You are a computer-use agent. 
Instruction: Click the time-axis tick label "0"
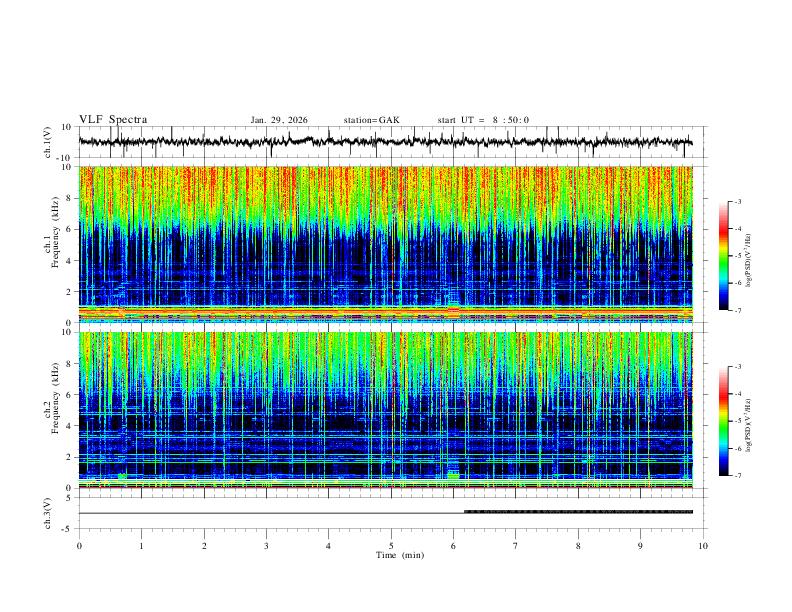[x=79, y=546]
